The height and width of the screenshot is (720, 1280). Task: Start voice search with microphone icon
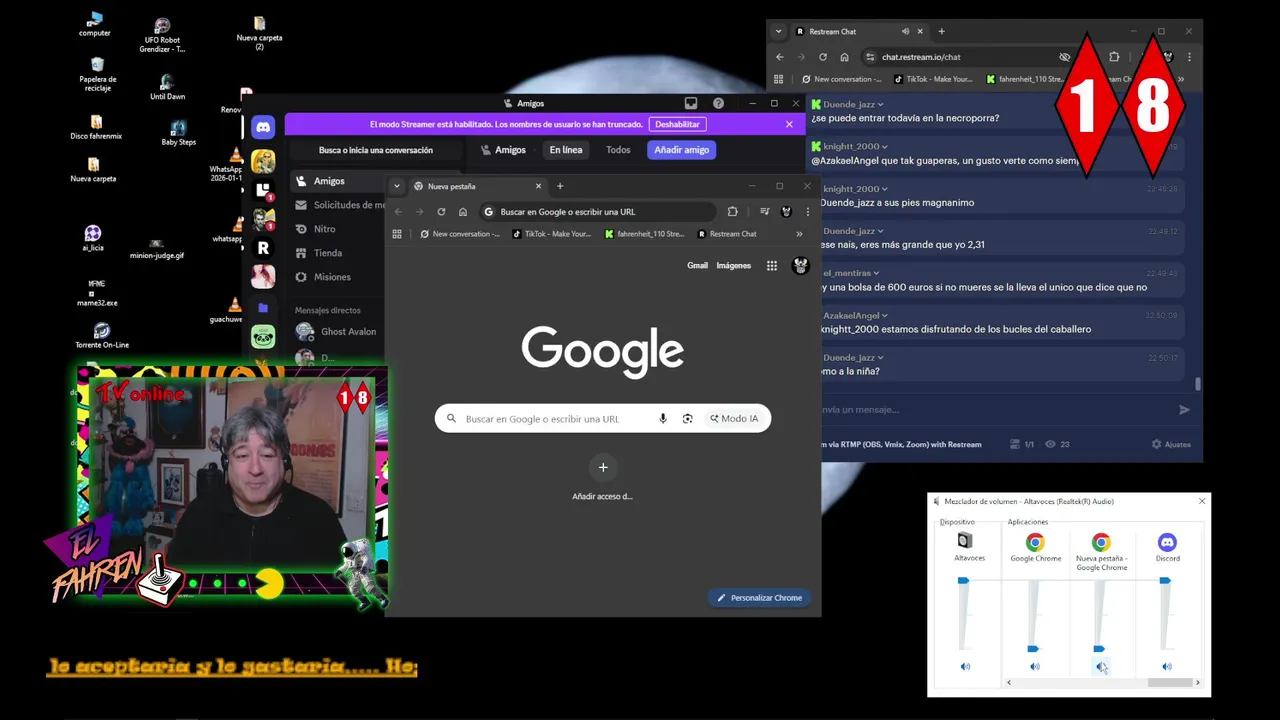pos(662,419)
